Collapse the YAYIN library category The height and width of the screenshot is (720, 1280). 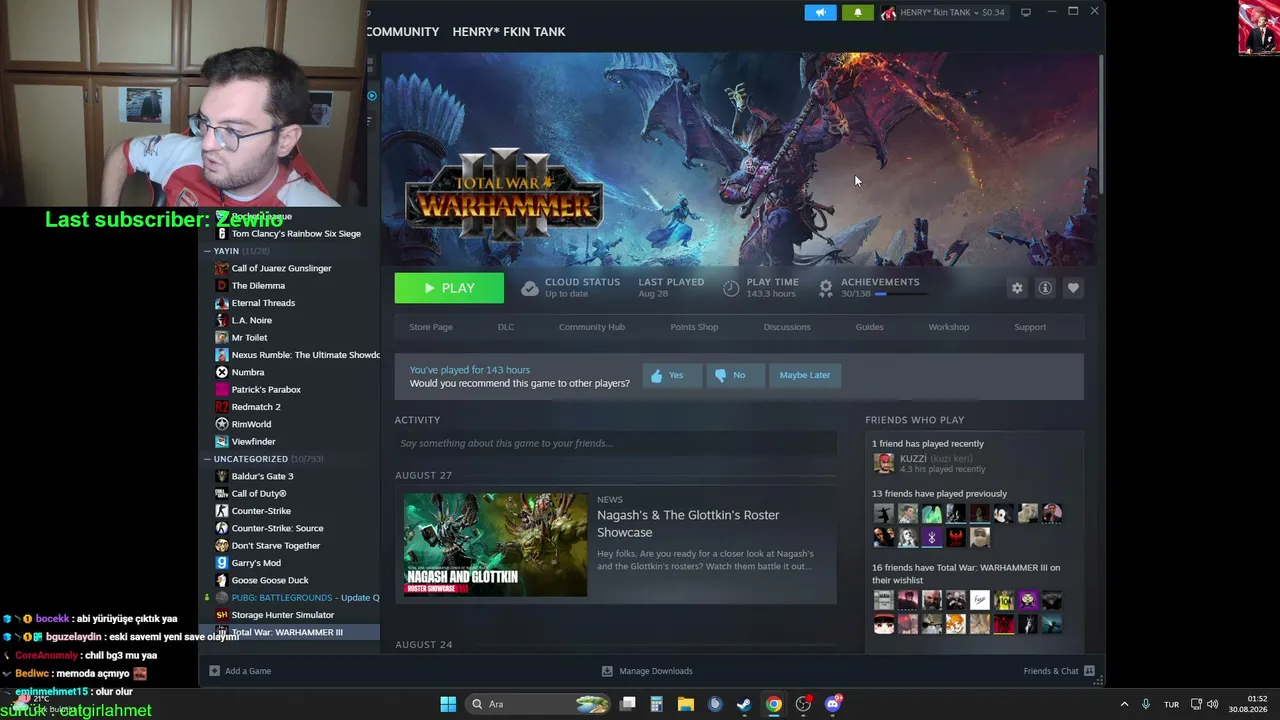click(207, 251)
